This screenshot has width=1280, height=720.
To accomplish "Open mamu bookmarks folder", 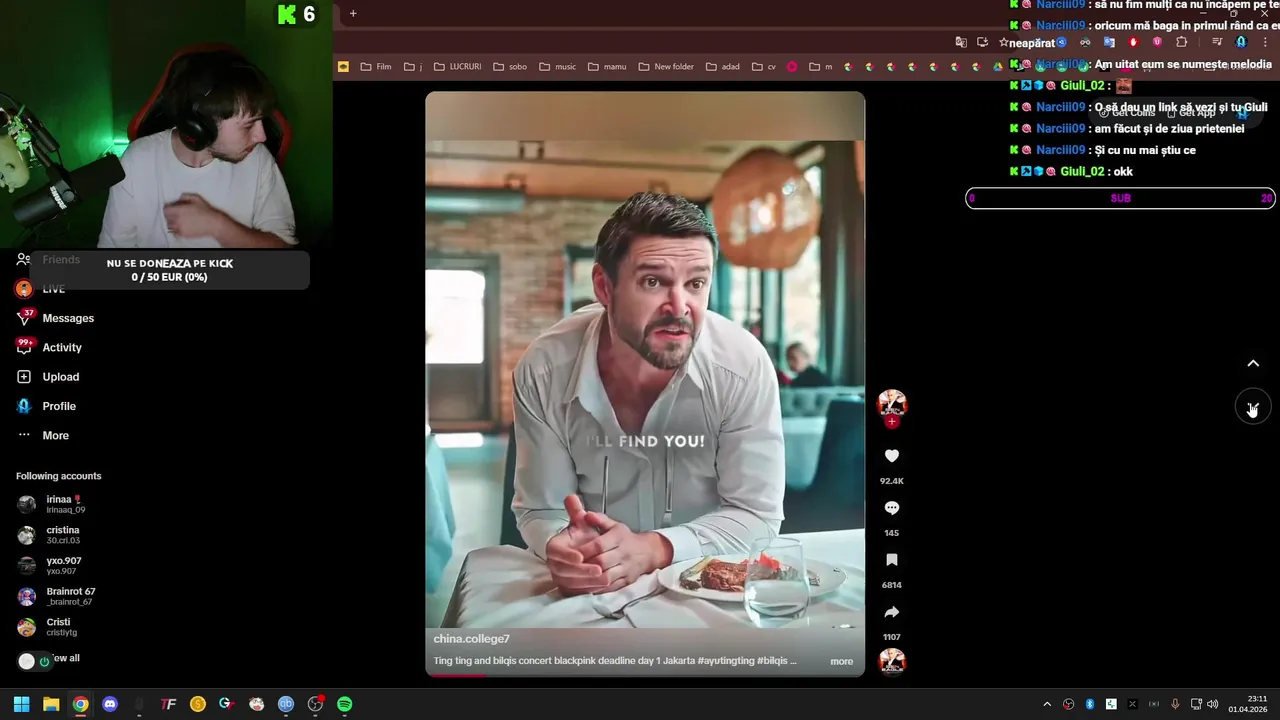I will (607, 67).
